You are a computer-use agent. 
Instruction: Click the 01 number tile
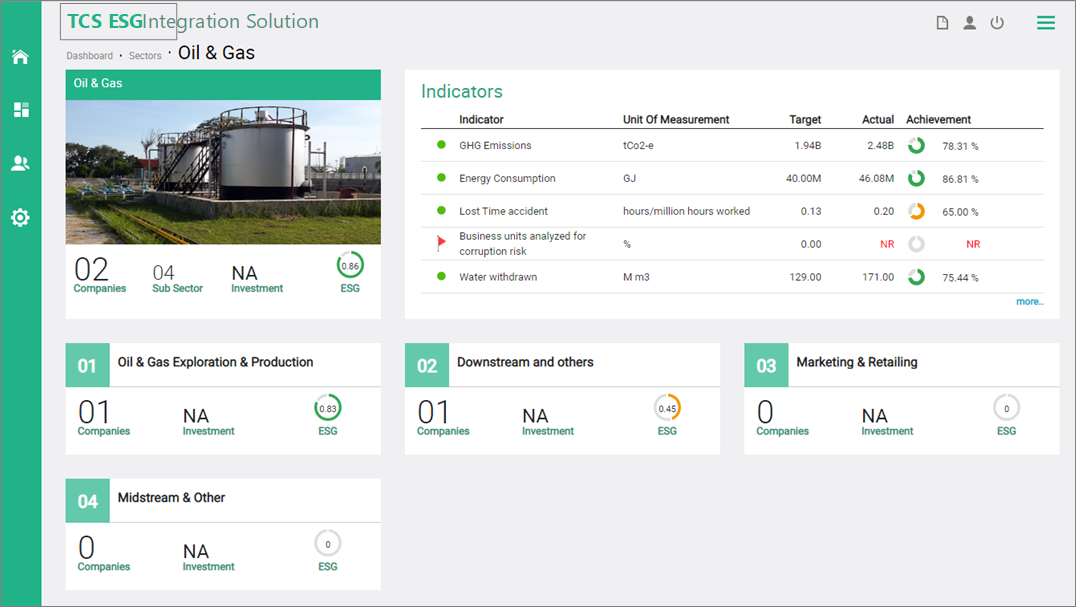tap(87, 365)
